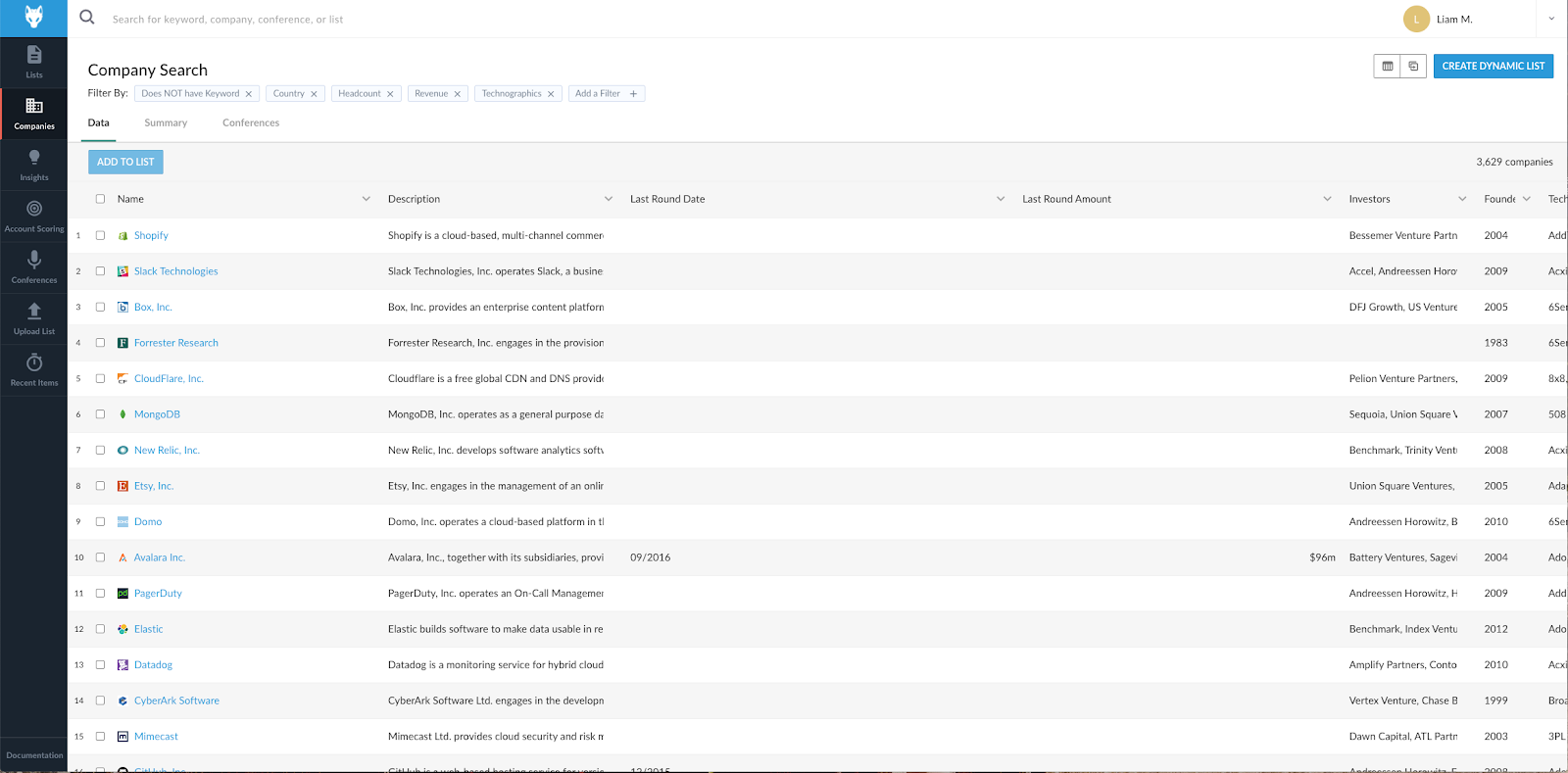Remove the Does NOT have Keyword filter
The image size is (1568, 773).
(x=249, y=94)
